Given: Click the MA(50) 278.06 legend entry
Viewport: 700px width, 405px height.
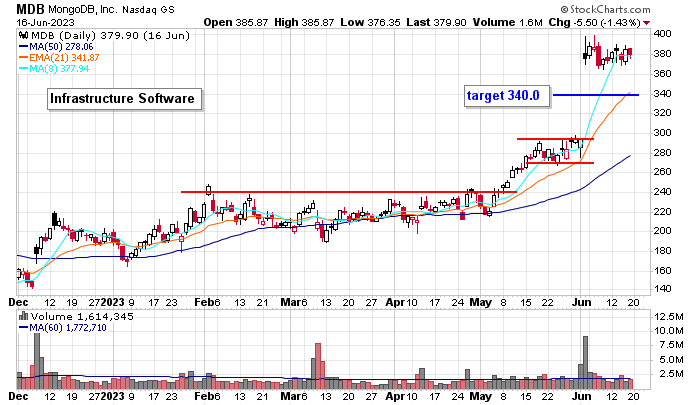Looking at the screenshot, I should 61,46.
